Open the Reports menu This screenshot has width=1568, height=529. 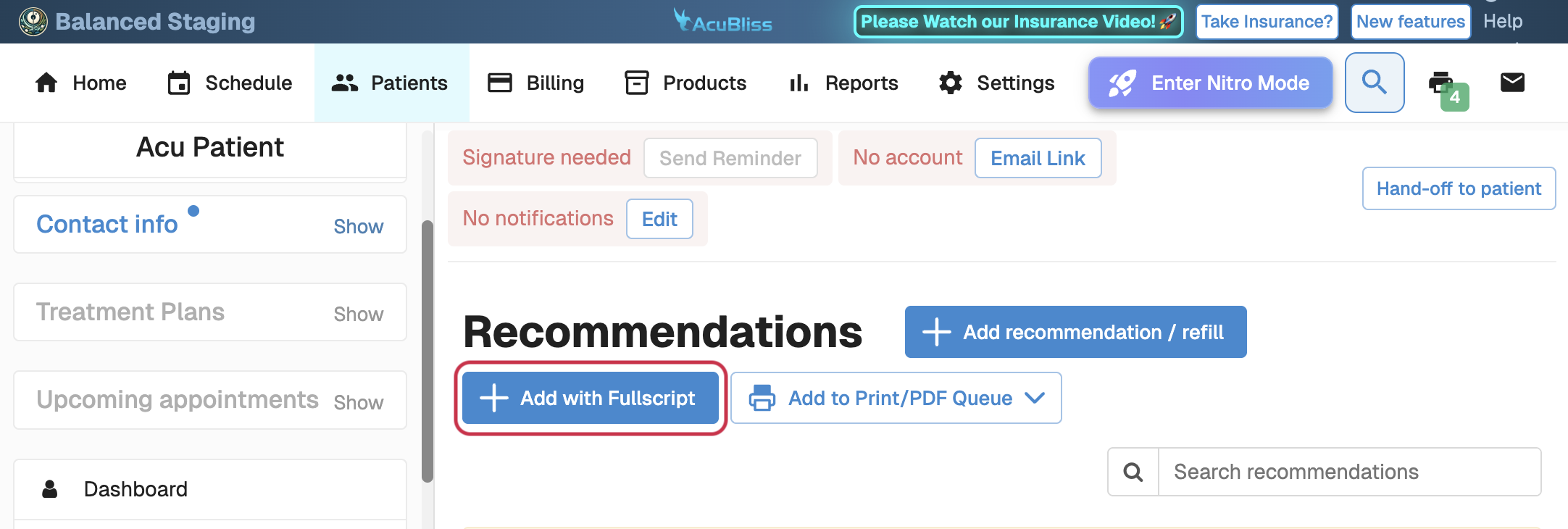[x=843, y=83]
